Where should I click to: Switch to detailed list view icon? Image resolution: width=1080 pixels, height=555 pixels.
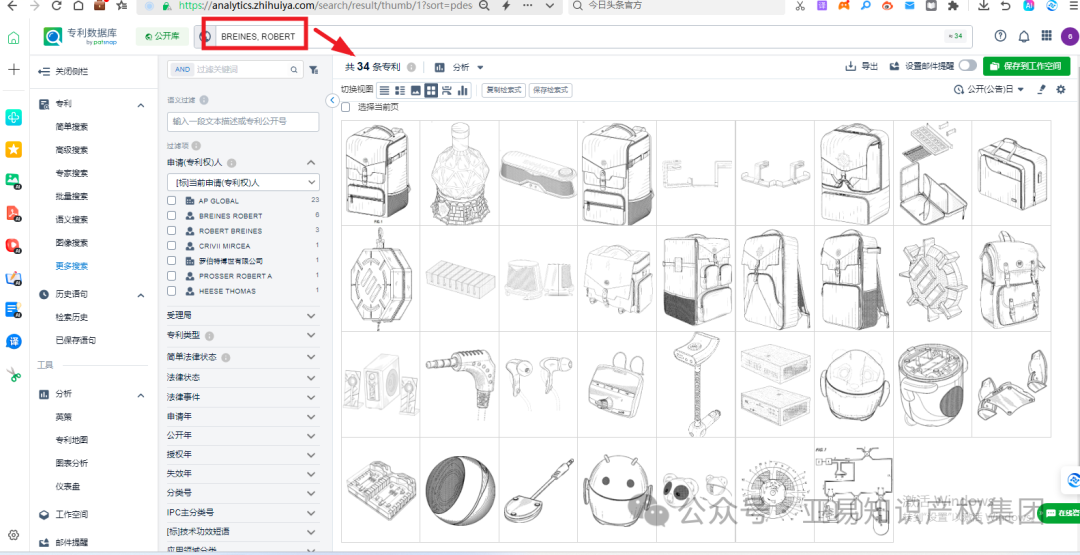pos(400,90)
